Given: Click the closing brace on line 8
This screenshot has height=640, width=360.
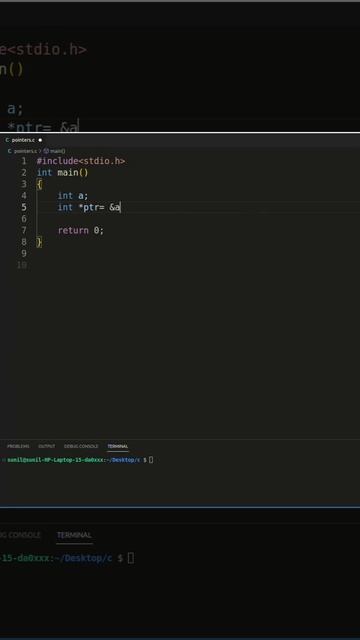Looking at the screenshot, I should point(39,242).
